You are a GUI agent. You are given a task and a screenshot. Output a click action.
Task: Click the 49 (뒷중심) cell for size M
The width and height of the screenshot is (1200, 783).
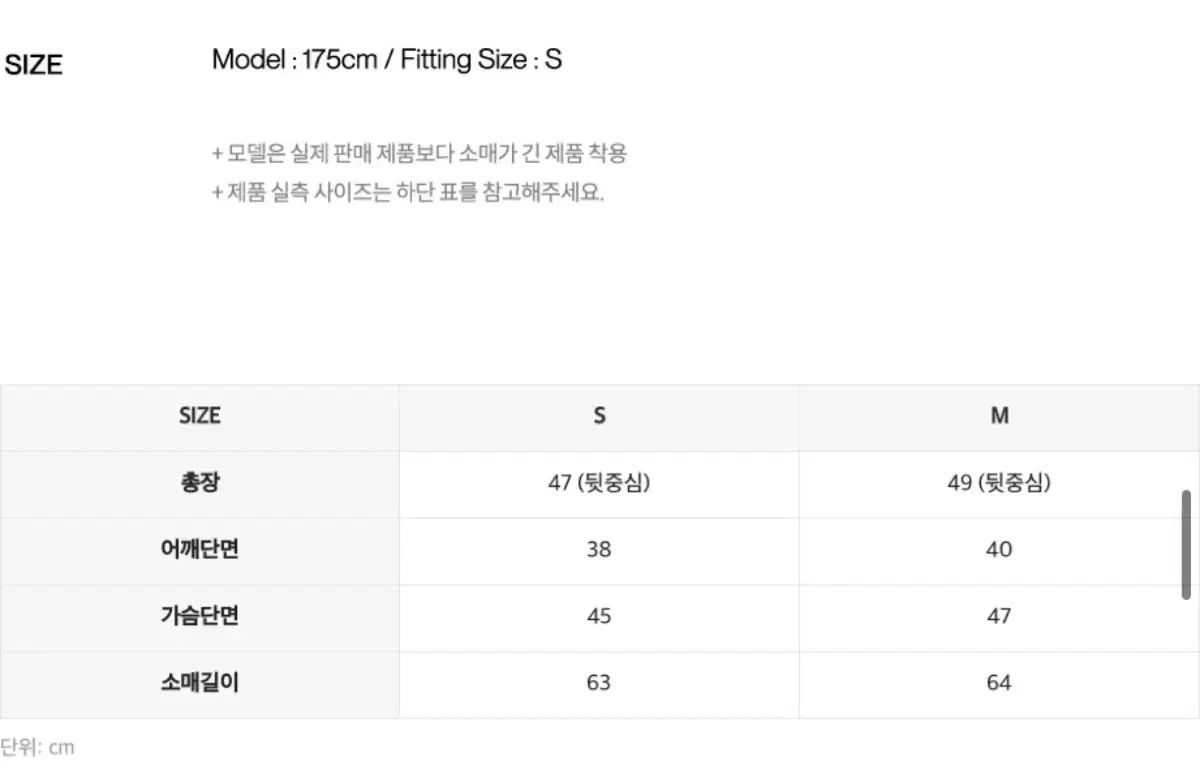coord(999,484)
